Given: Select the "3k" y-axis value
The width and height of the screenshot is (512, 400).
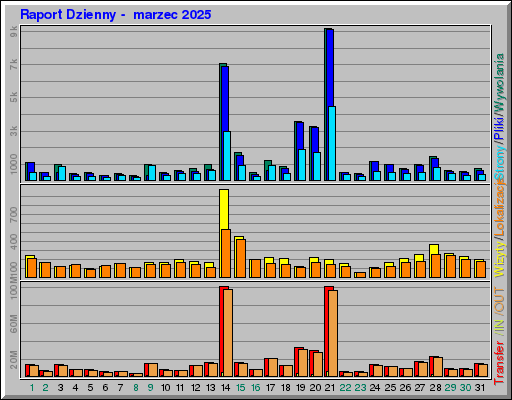Looking at the screenshot, I should pyautogui.click(x=13, y=131).
